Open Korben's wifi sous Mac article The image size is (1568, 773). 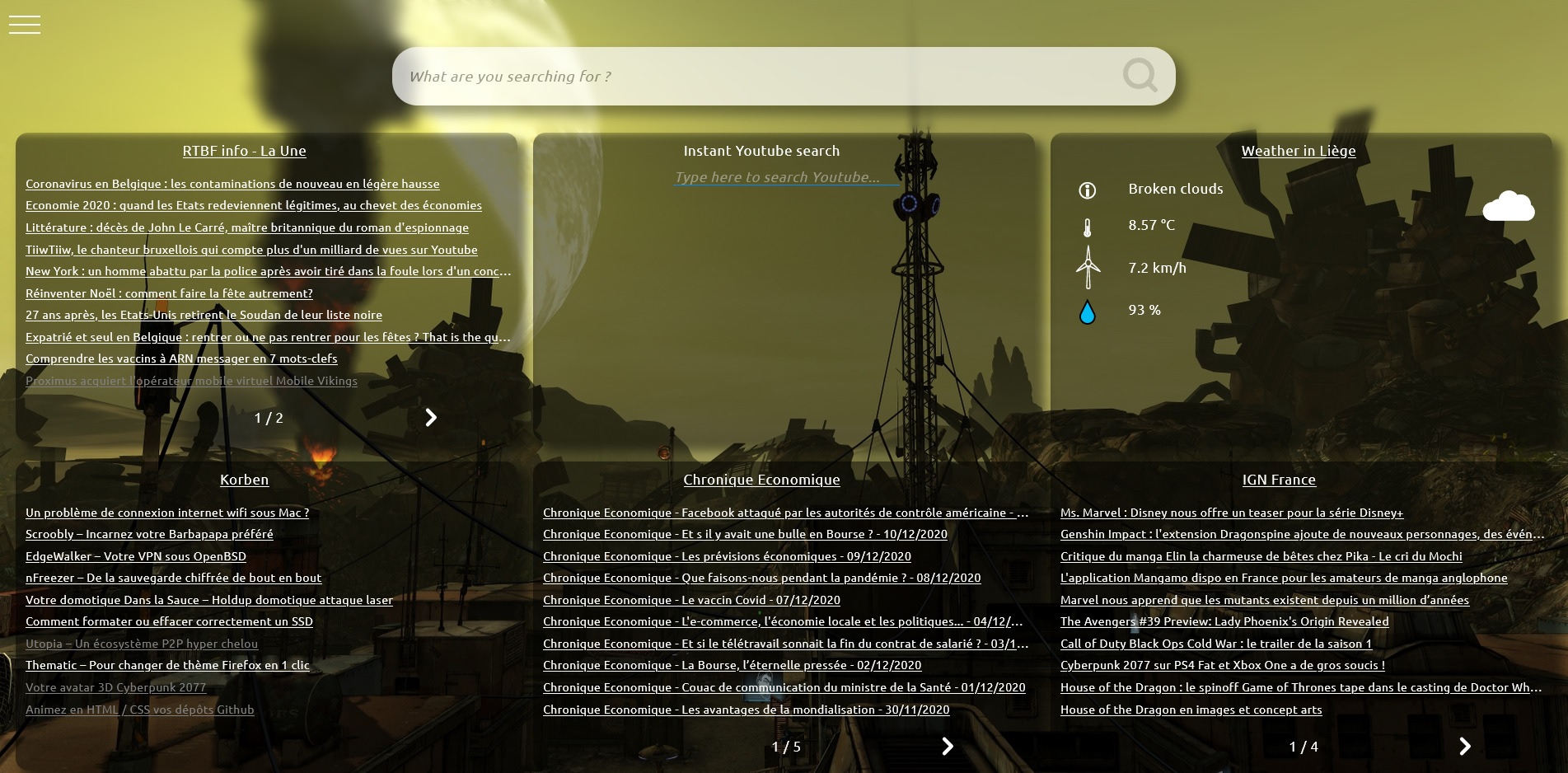tap(167, 513)
